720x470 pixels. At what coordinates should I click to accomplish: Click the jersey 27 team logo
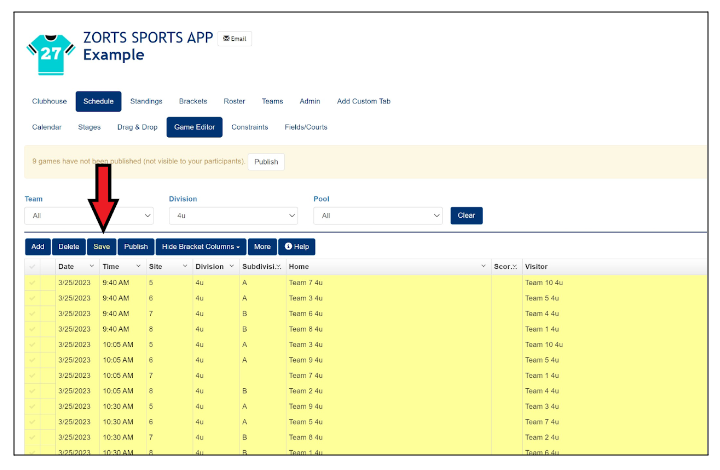pos(50,52)
